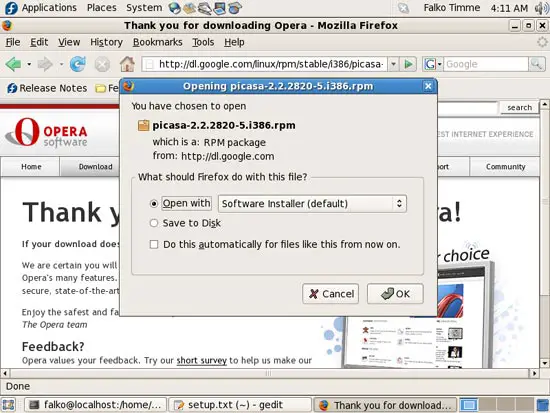The image size is (550, 413).
Task: Click the vertical scrollbar up arrow
Action: coord(544,104)
